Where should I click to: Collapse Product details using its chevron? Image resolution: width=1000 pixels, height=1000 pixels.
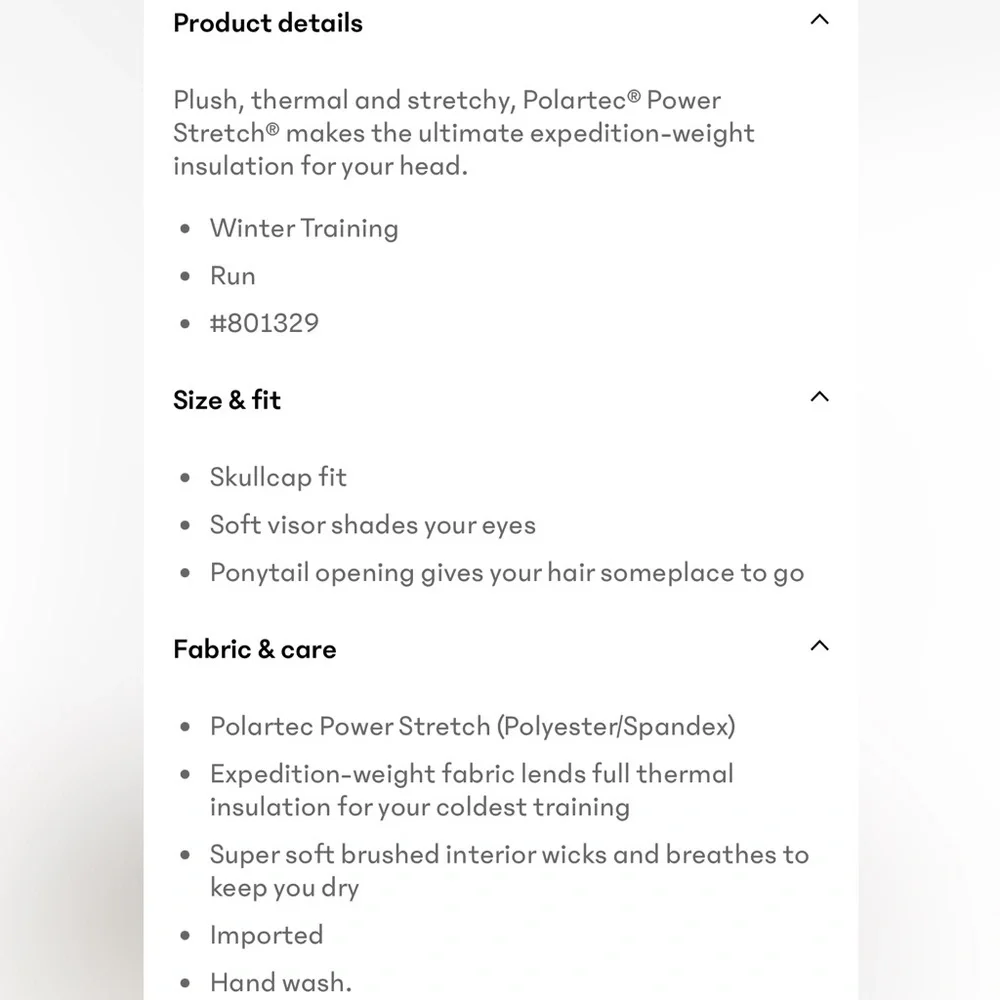coord(819,20)
